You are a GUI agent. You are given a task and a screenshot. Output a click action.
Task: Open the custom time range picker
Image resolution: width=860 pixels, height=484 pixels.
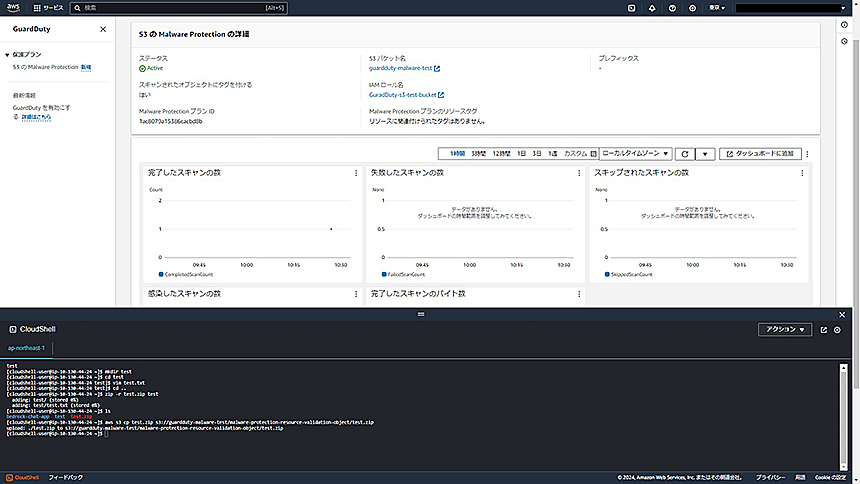click(580, 154)
